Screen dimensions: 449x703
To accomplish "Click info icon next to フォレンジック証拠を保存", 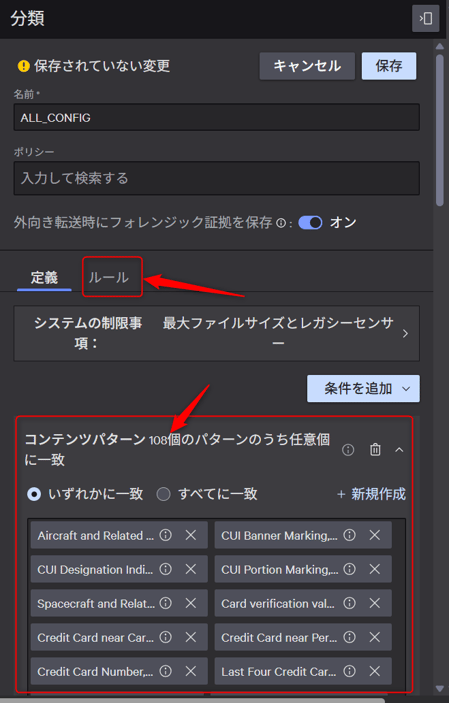I will [281, 223].
